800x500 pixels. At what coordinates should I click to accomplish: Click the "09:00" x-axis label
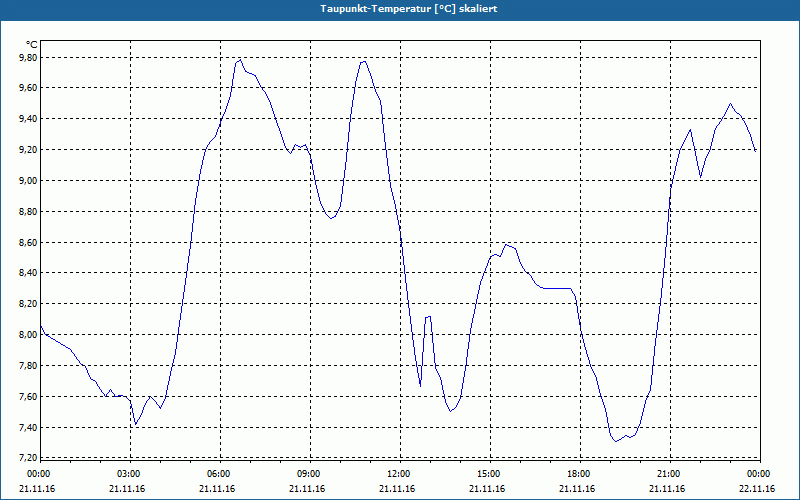[x=310, y=474]
